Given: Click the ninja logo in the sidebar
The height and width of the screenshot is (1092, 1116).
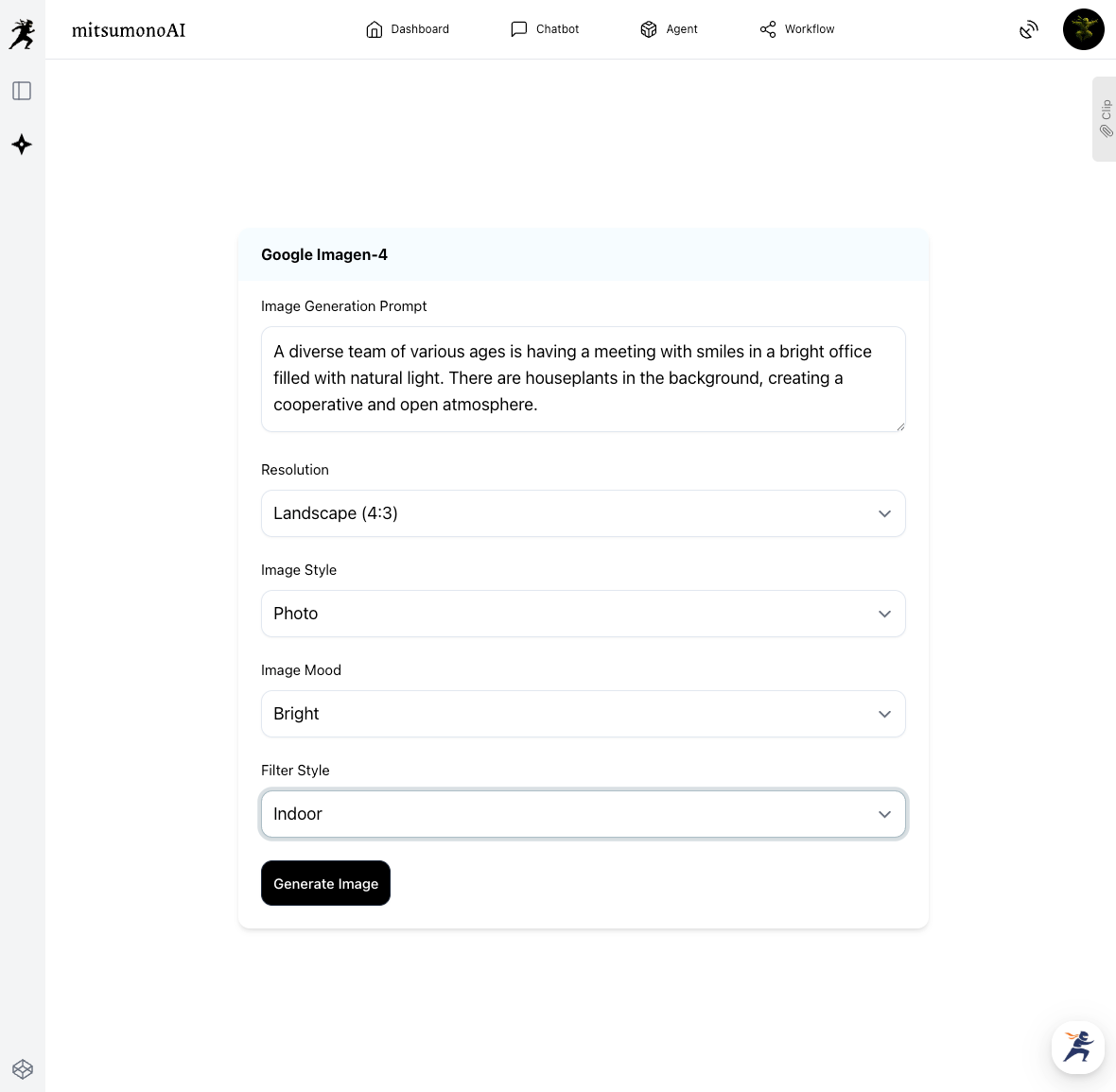Looking at the screenshot, I should (x=22, y=34).
